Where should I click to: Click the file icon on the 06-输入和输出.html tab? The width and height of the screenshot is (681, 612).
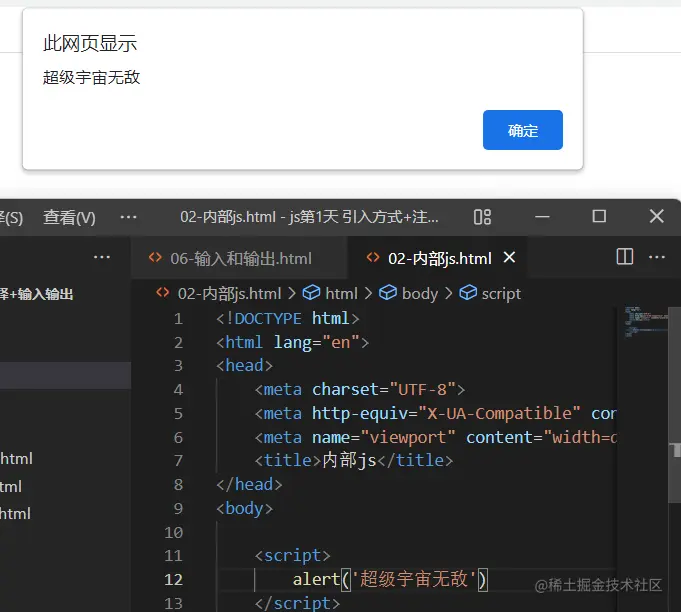pos(155,258)
